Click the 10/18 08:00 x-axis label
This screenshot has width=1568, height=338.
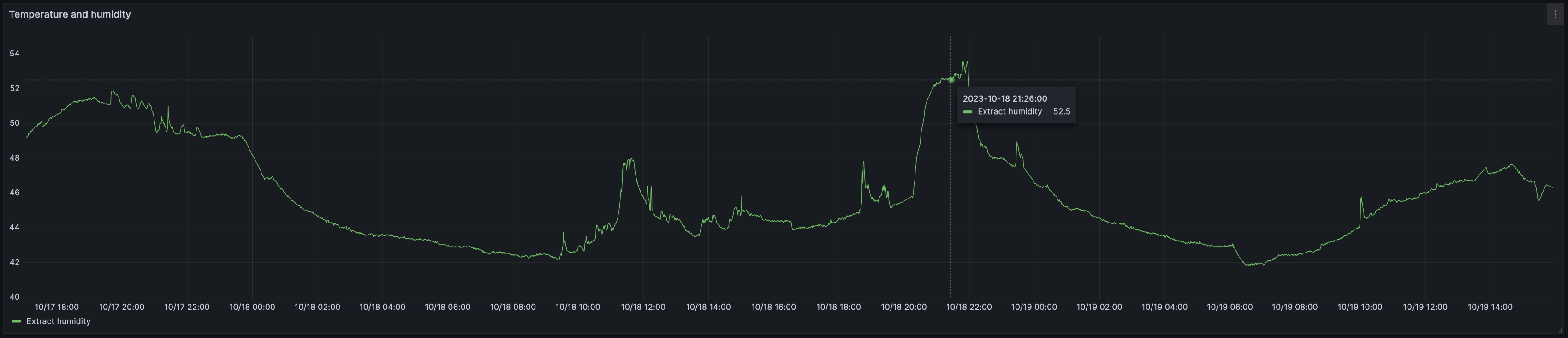512,307
